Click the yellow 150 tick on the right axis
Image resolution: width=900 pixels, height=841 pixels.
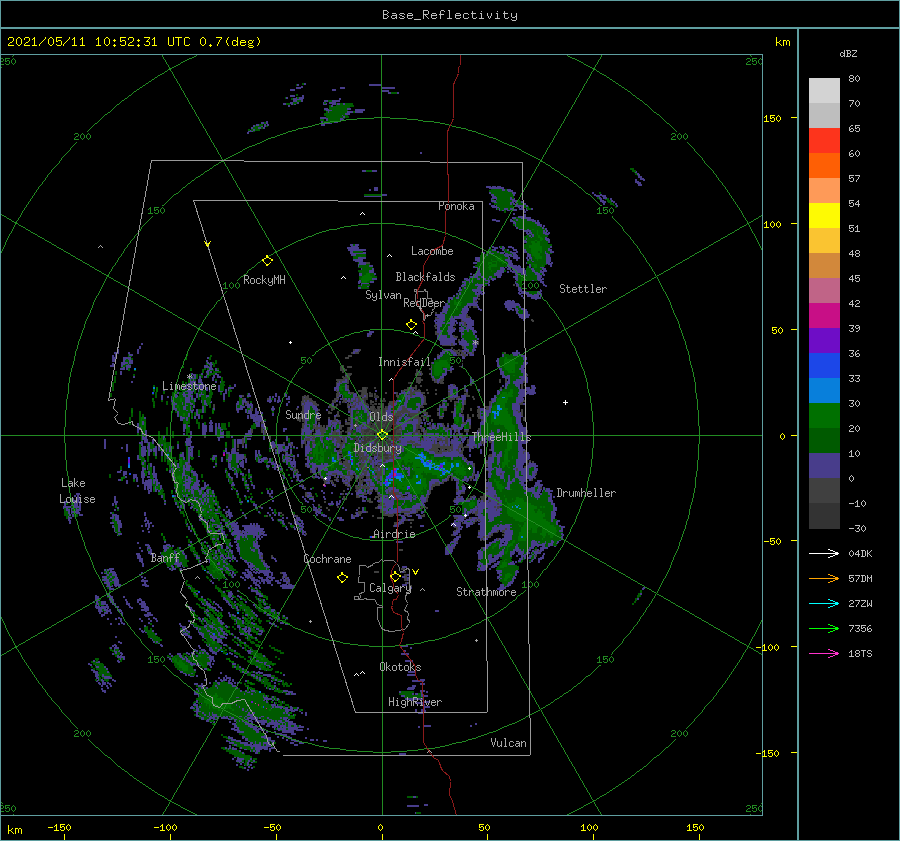pyautogui.click(x=772, y=118)
